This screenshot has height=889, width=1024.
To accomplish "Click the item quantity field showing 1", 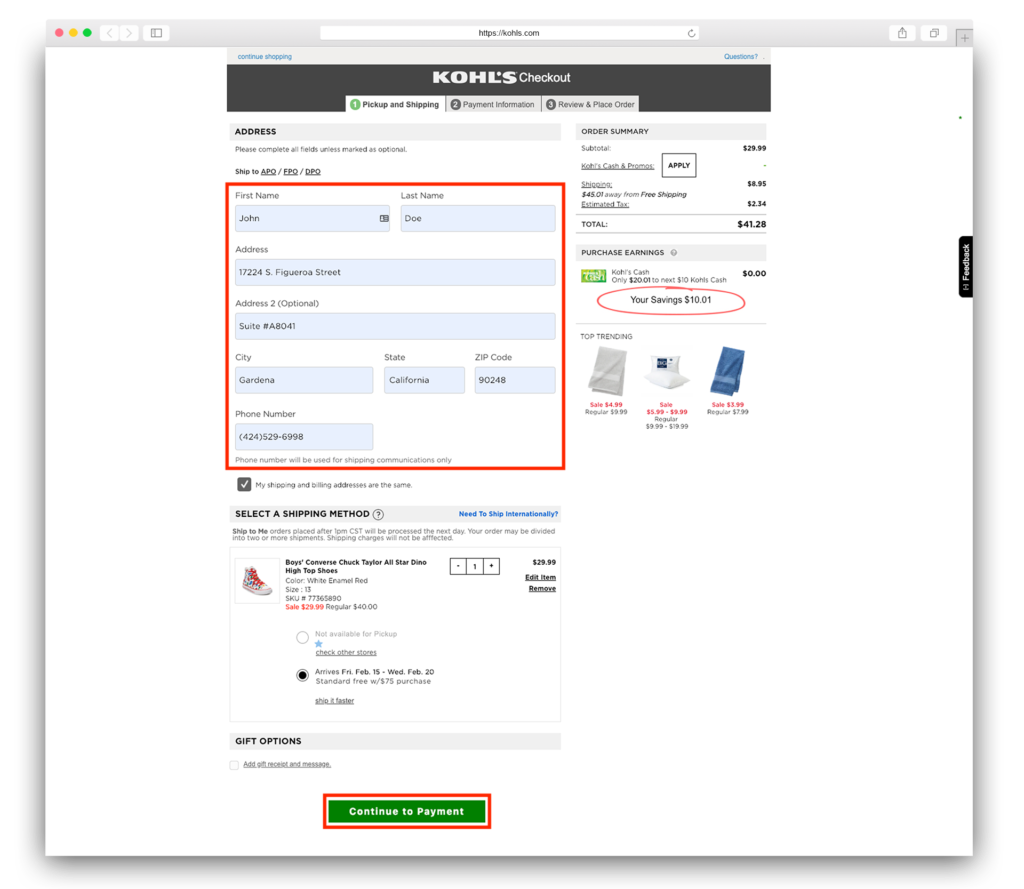I will [475, 566].
